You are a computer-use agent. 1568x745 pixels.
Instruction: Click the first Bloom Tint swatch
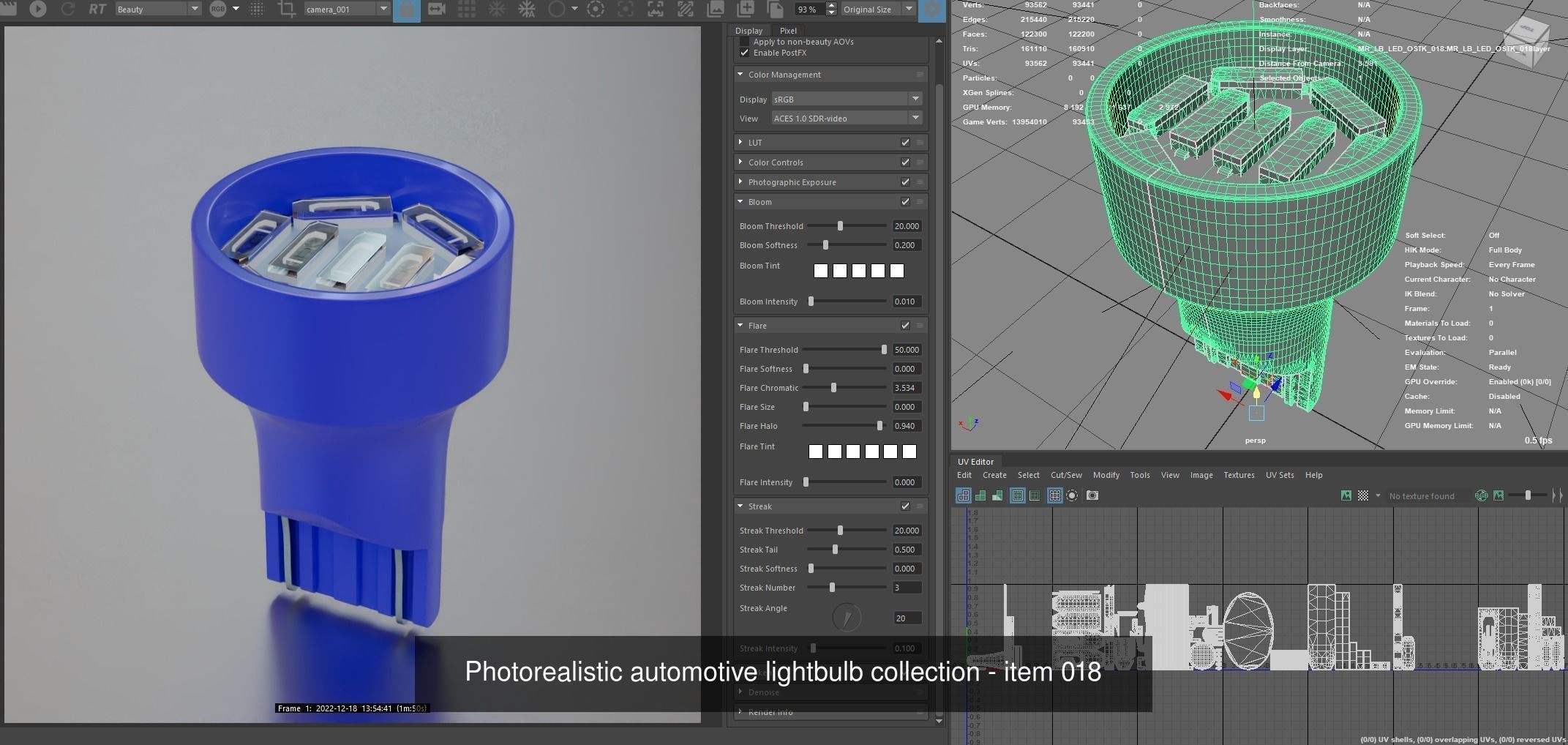point(821,271)
